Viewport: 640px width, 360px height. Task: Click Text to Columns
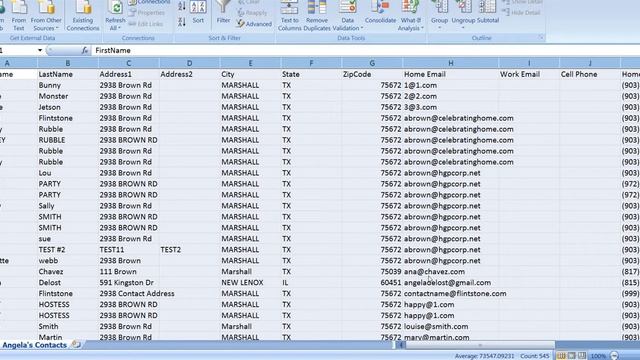tap(289, 16)
